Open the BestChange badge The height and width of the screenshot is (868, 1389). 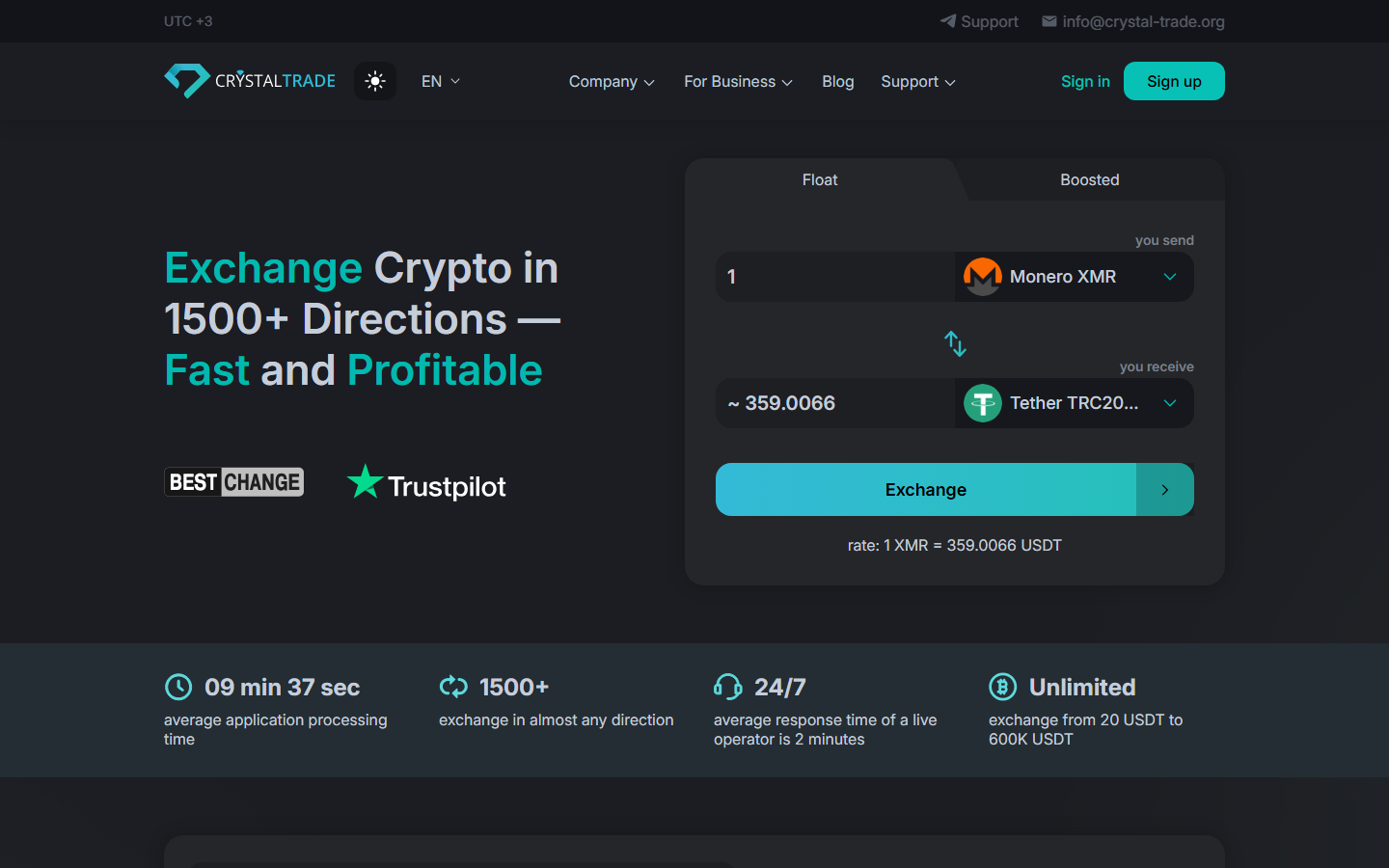tap(234, 482)
